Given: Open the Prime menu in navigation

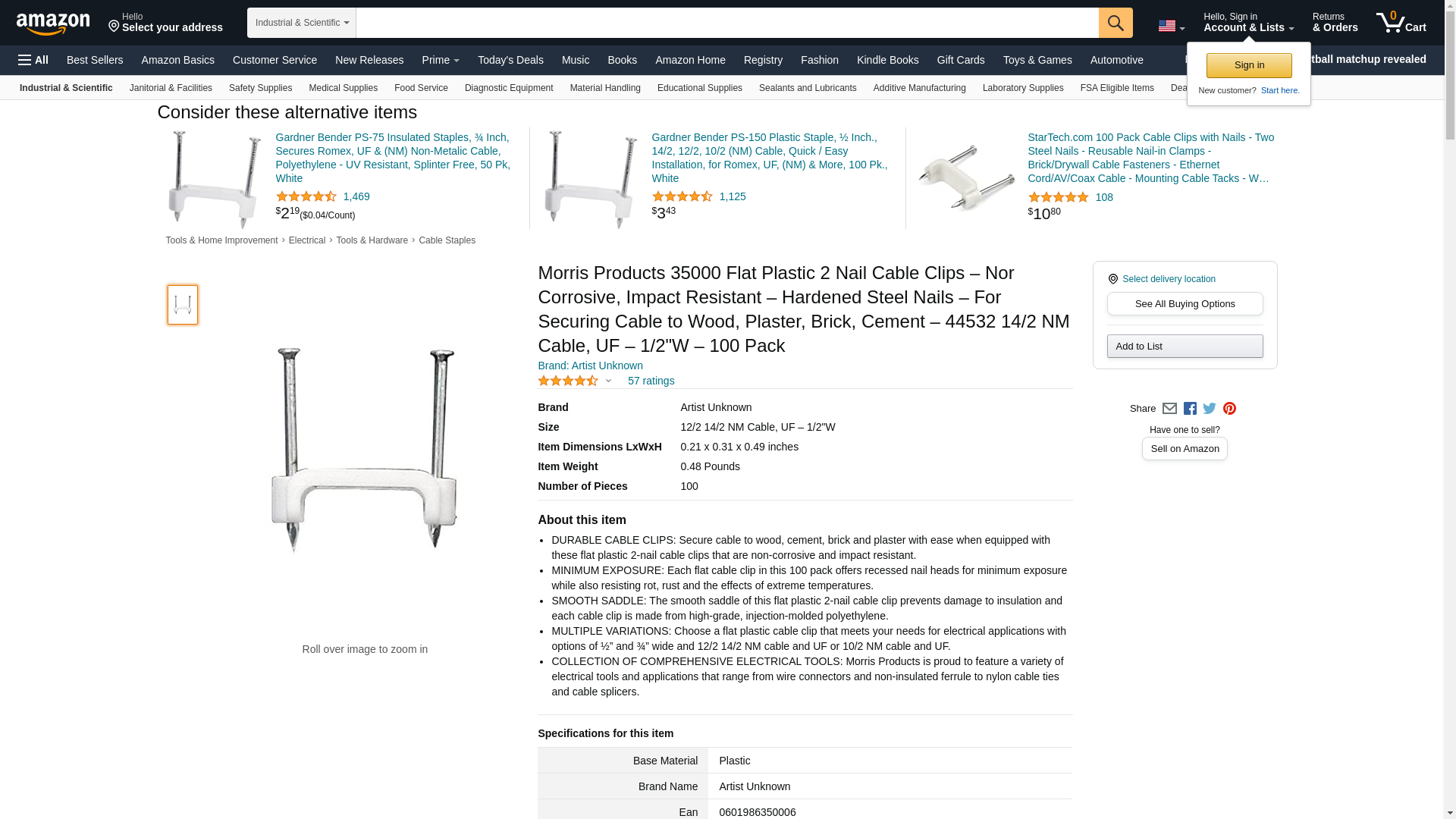Looking at the screenshot, I should coord(441,60).
